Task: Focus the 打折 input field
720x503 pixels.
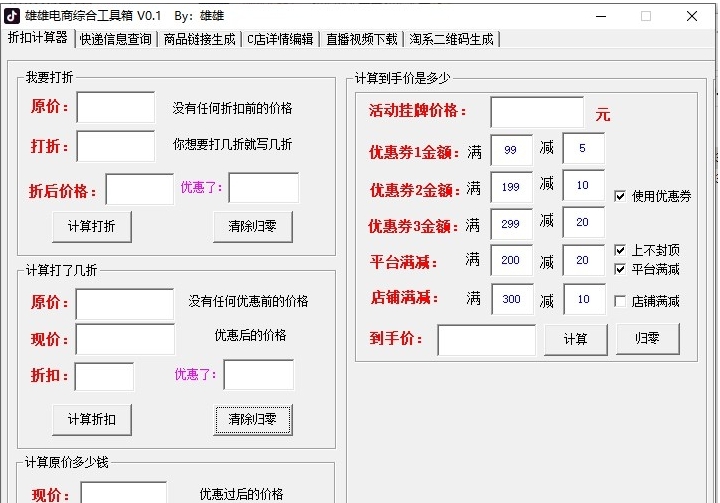Action: click(x=116, y=146)
